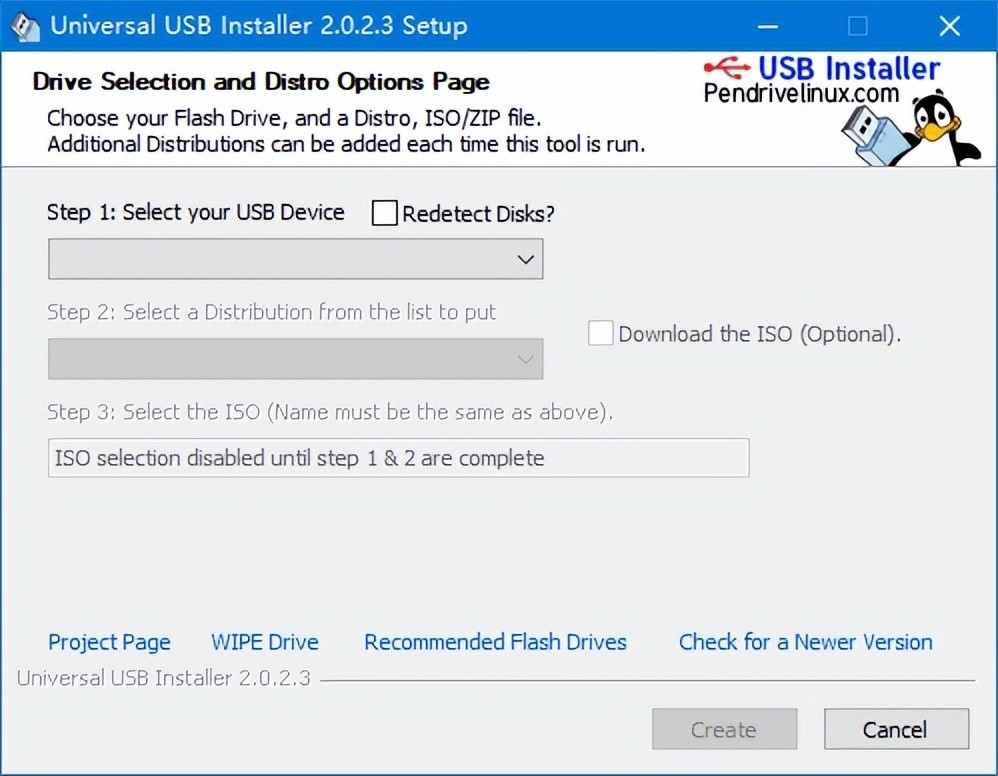Click 'Step 2: Select a Distribution' label text
This screenshot has width=998, height=776.
pos(272,312)
